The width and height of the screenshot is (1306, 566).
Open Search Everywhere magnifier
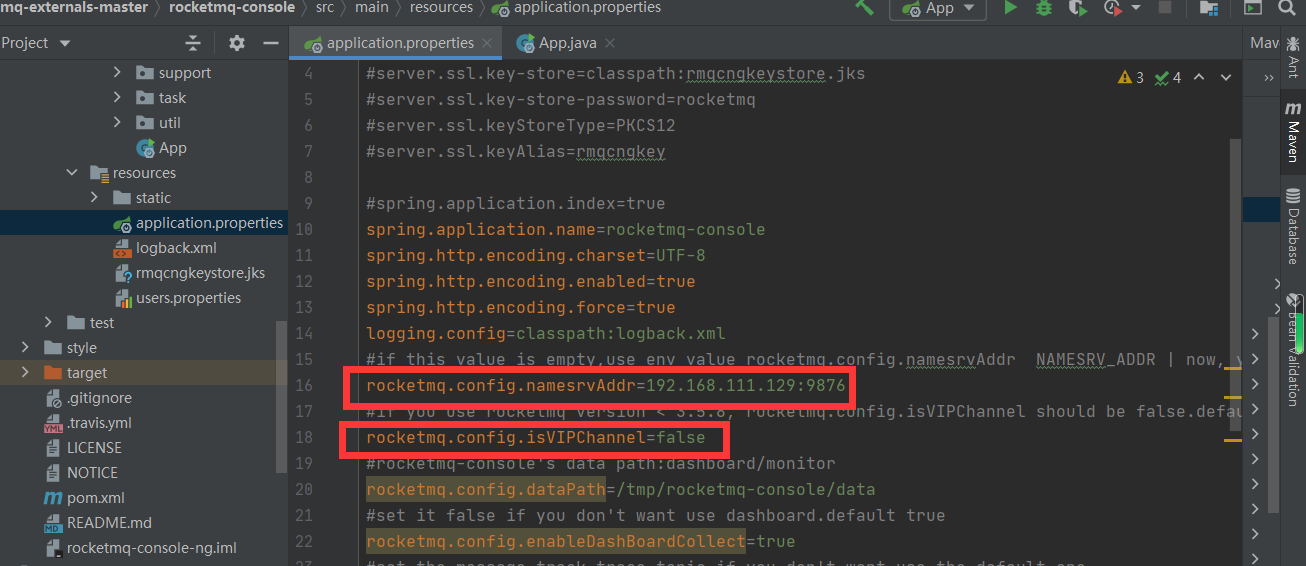(1289, 8)
